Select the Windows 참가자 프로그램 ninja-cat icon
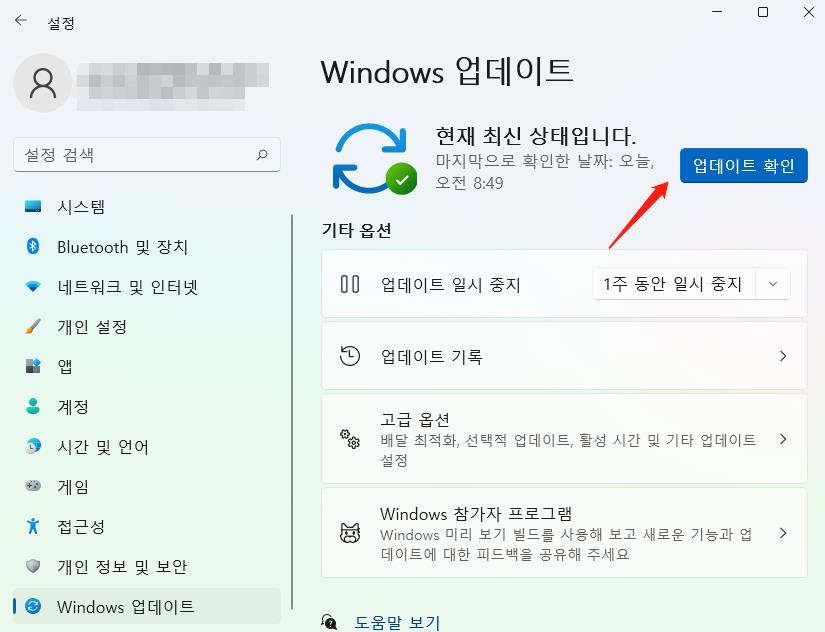Viewport: 825px width, 632px height. (349, 534)
